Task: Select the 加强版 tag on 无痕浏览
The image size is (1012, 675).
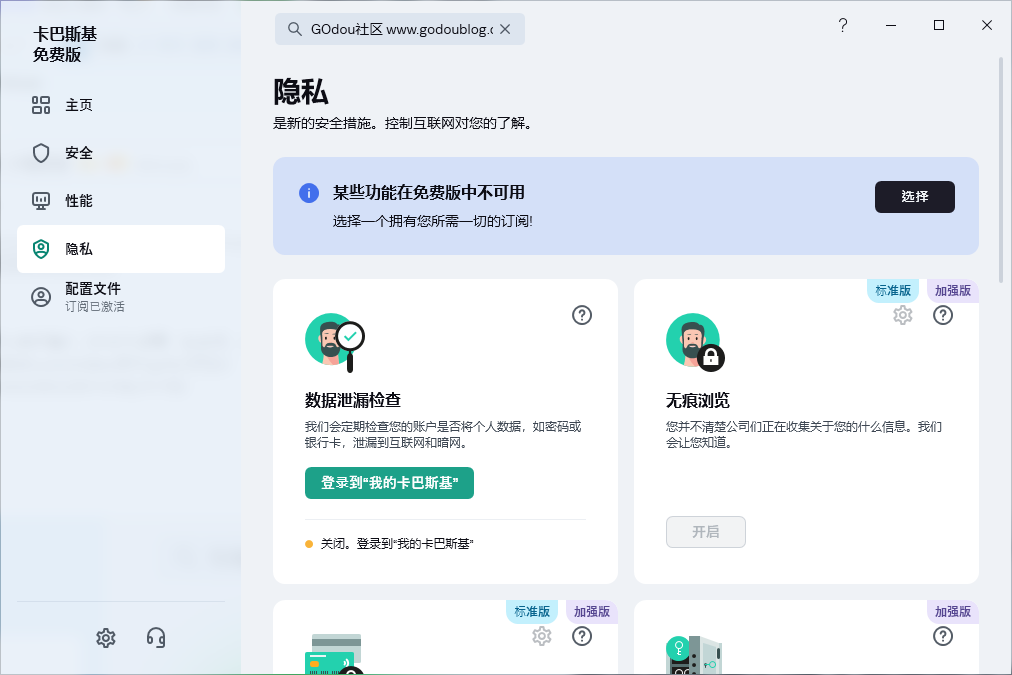Action: point(952,290)
